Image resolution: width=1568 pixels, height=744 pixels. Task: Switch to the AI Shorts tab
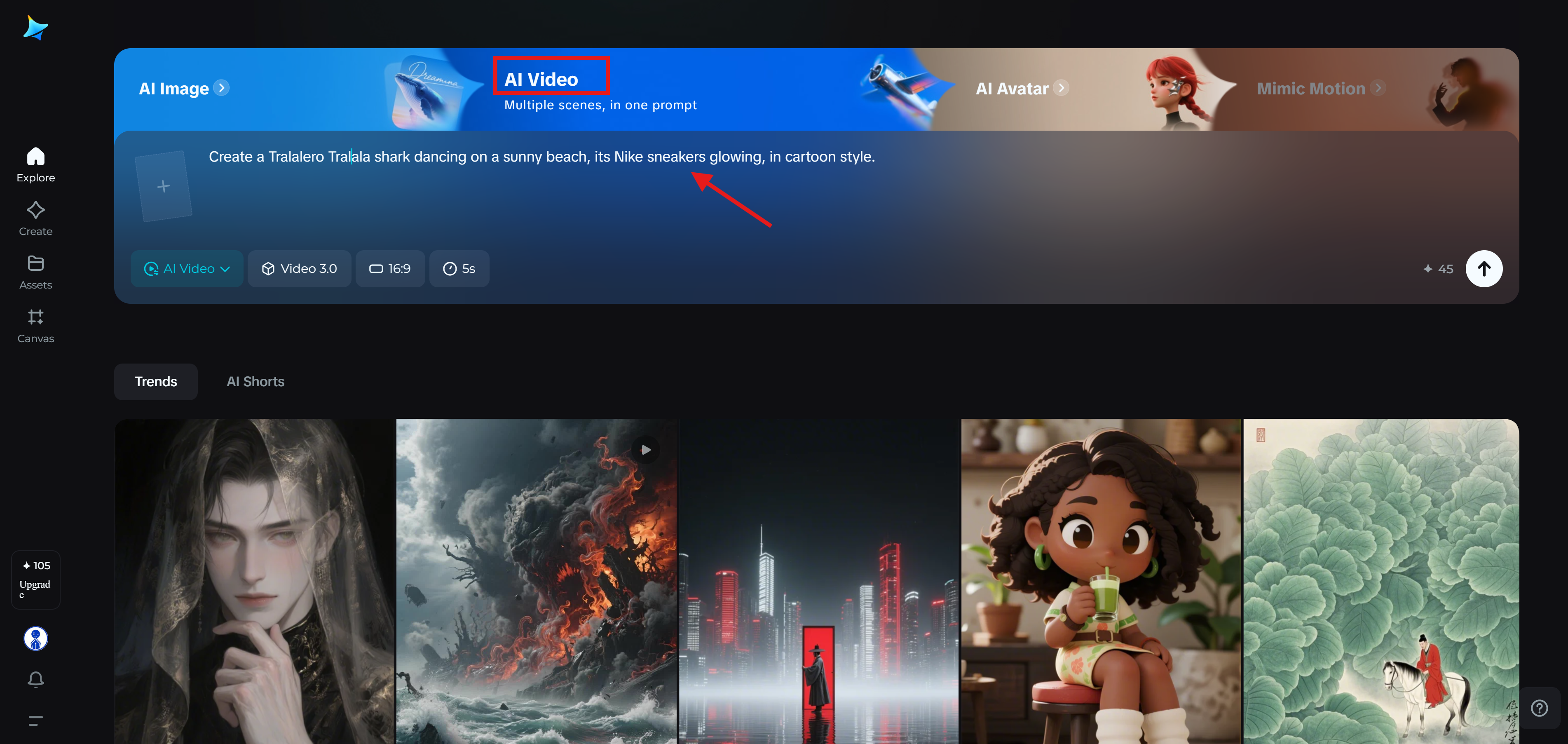point(255,382)
